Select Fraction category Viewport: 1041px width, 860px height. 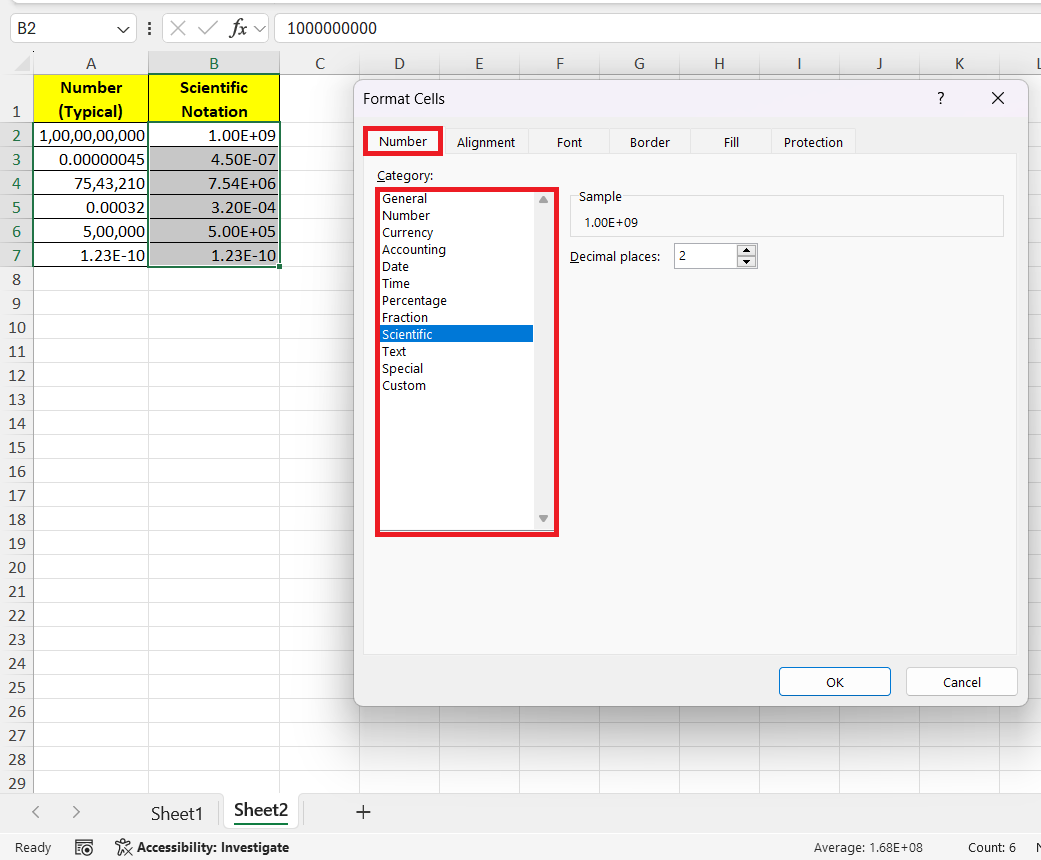456,317
